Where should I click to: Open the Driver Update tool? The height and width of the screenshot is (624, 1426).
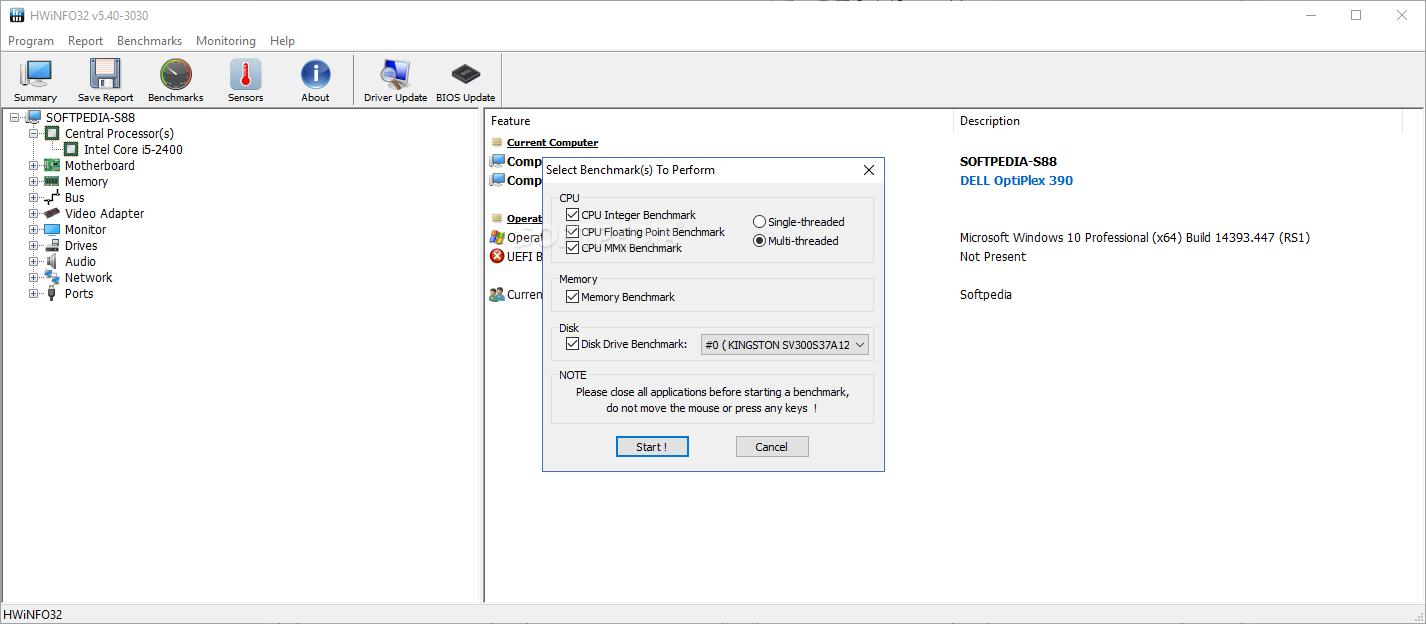coord(395,80)
